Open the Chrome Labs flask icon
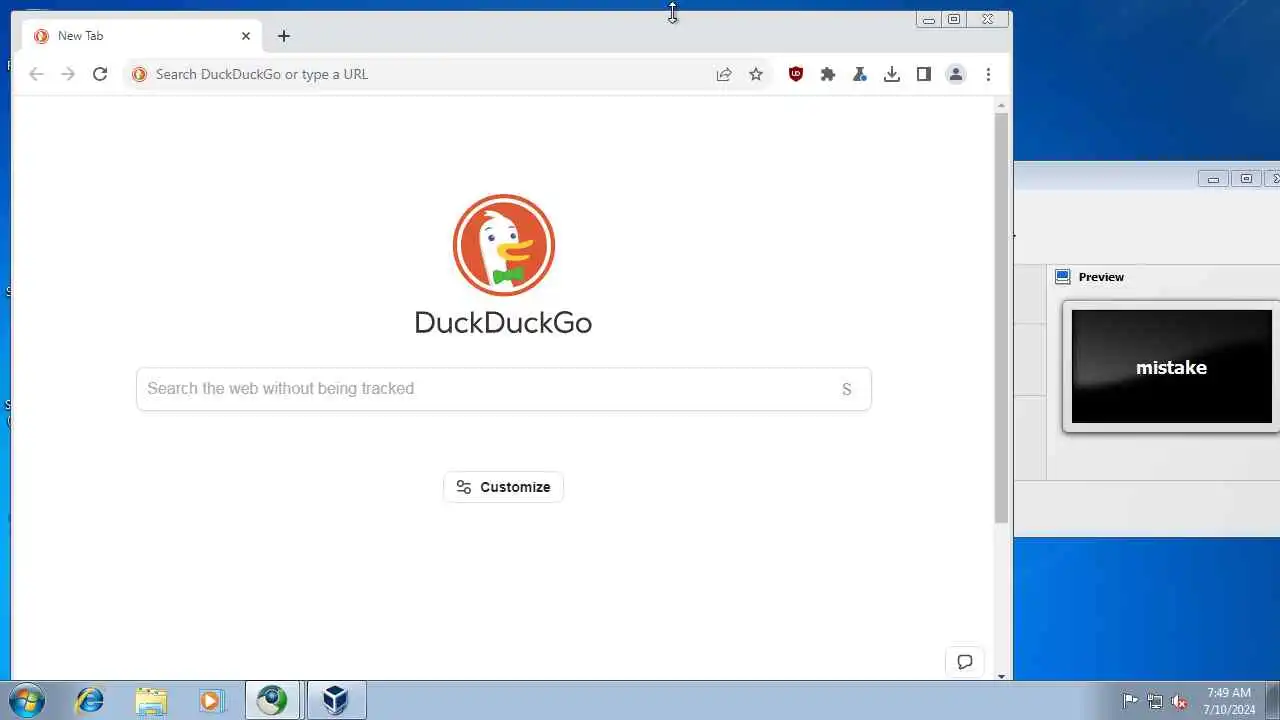This screenshot has width=1280, height=720. point(860,74)
